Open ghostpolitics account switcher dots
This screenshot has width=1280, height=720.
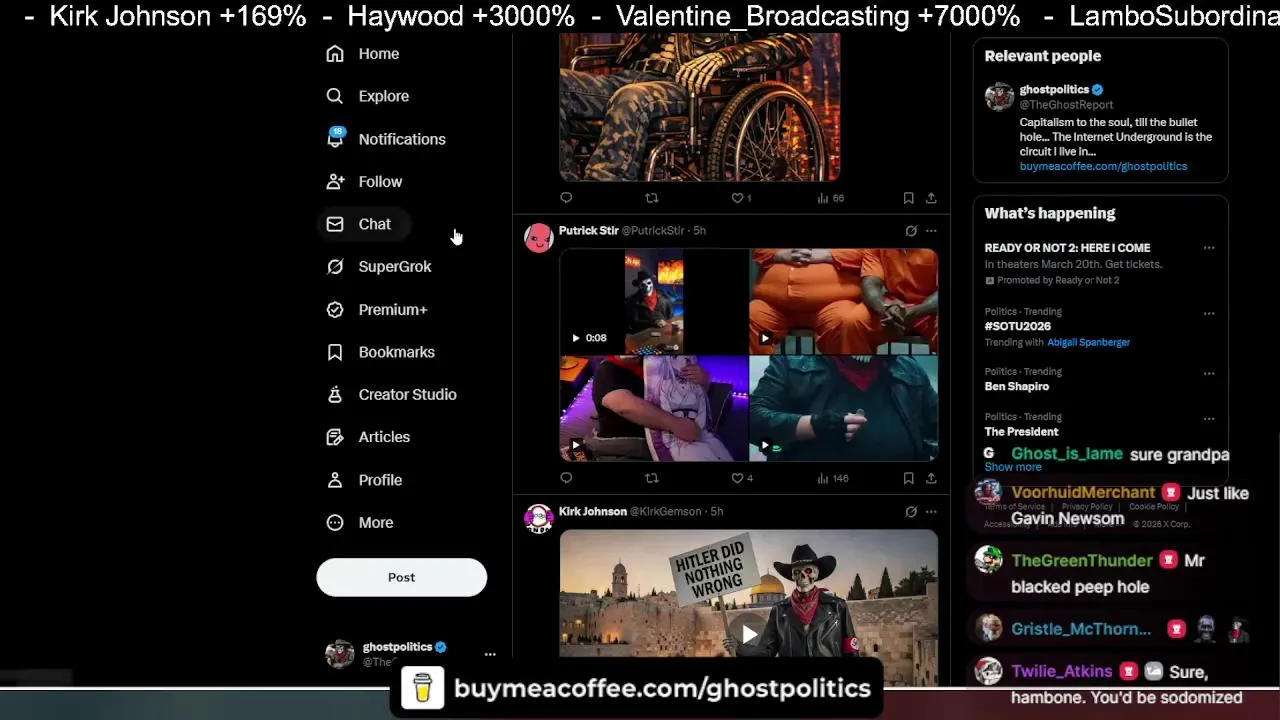[x=490, y=654]
